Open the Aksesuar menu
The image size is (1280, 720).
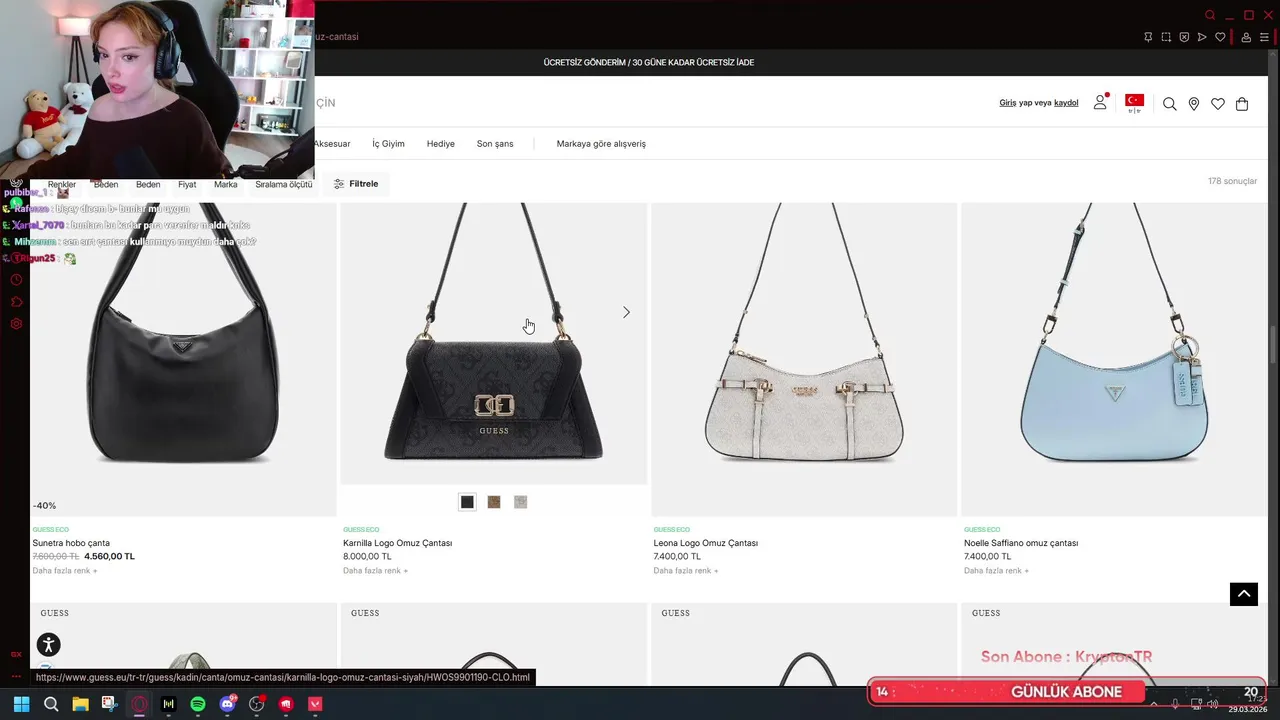point(332,144)
